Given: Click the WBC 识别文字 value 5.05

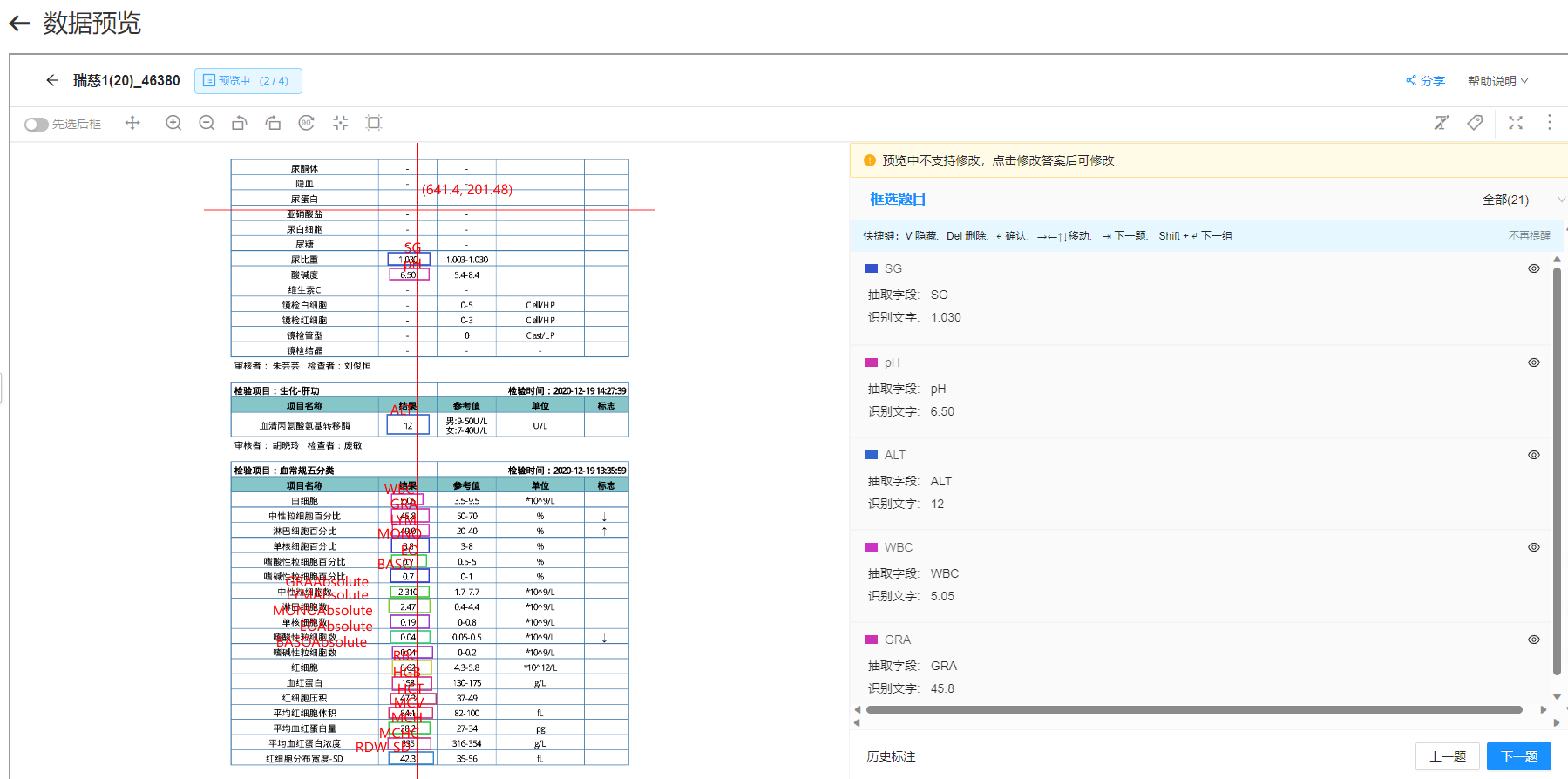Looking at the screenshot, I should [942, 596].
